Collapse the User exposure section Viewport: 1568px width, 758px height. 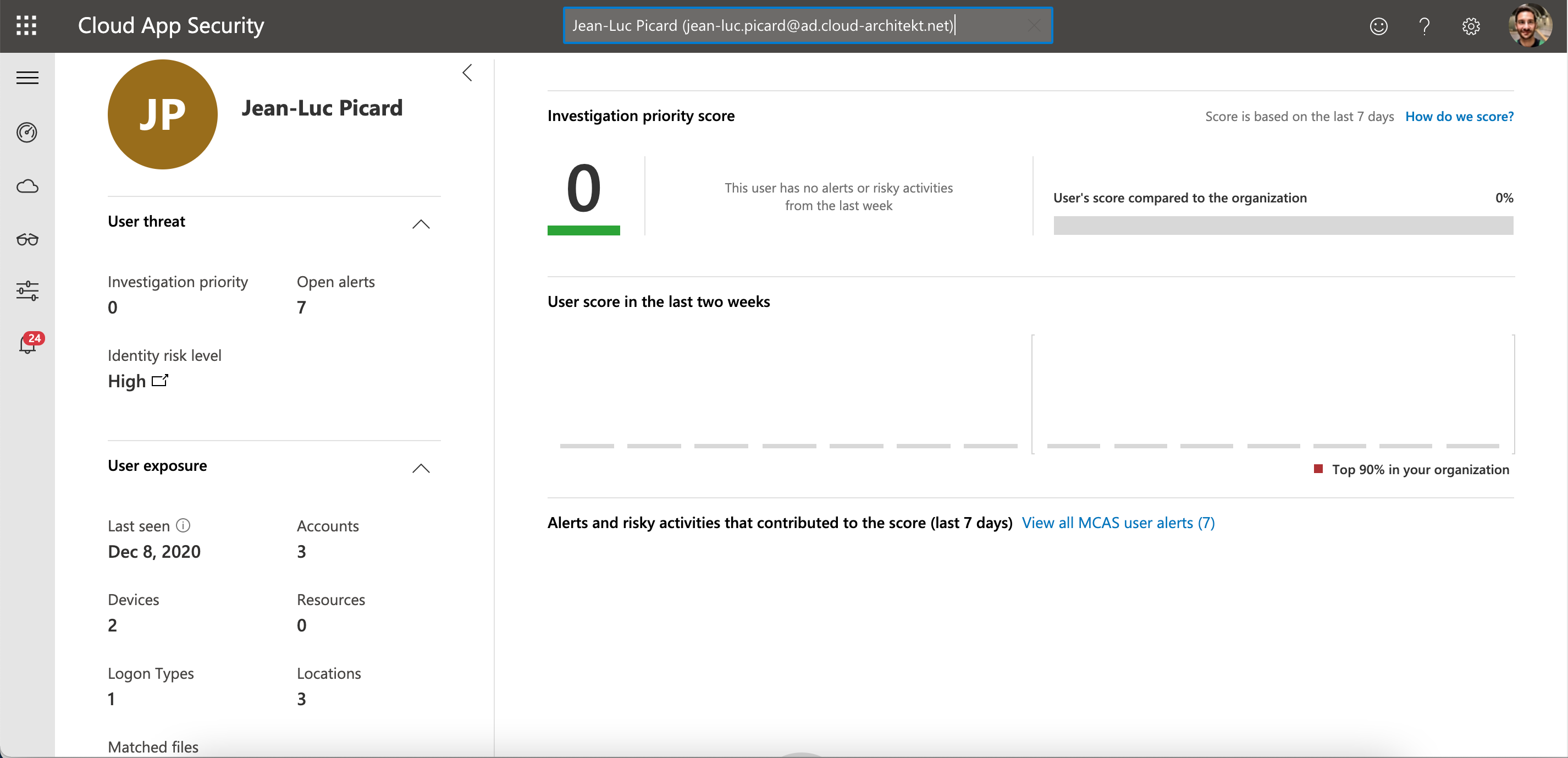point(421,469)
